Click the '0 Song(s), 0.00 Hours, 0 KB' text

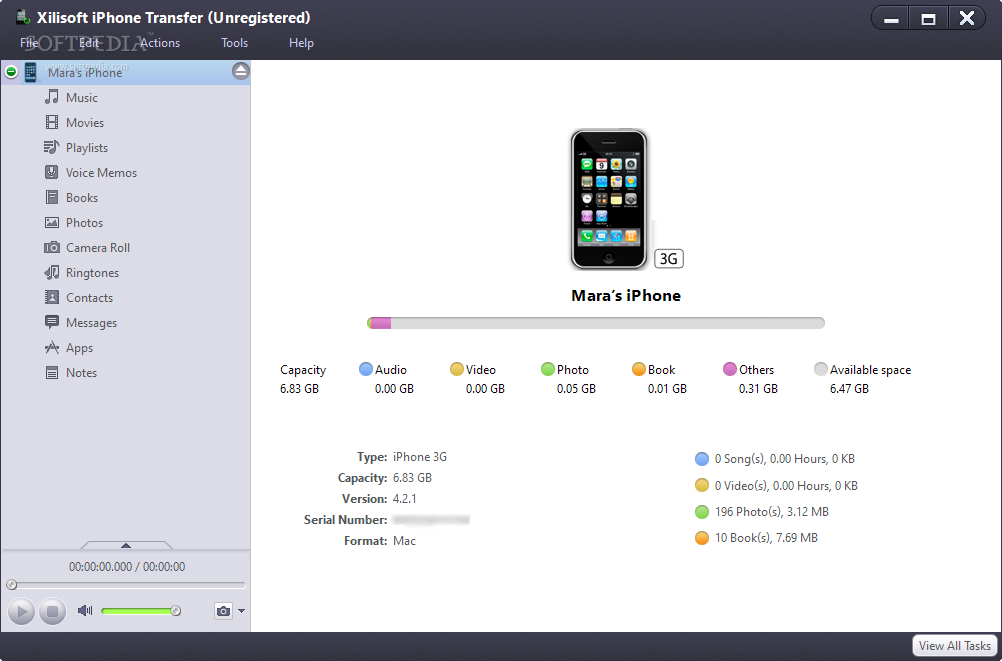point(785,459)
